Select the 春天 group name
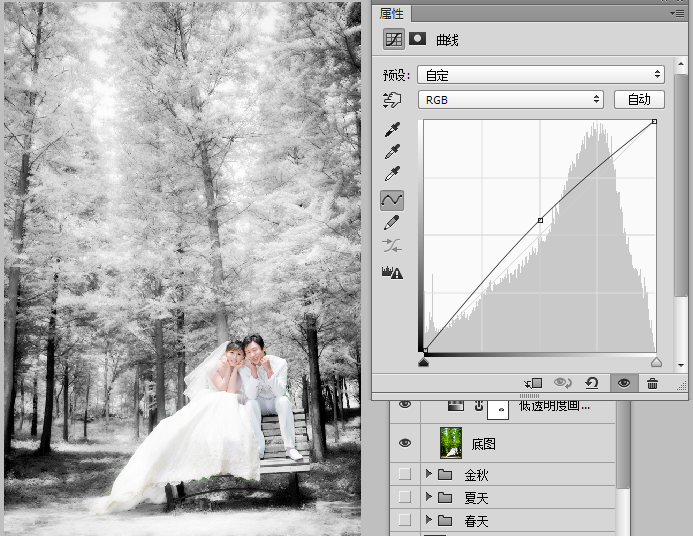The image size is (693, 536). pyautogui.click(x=476, y=521)
